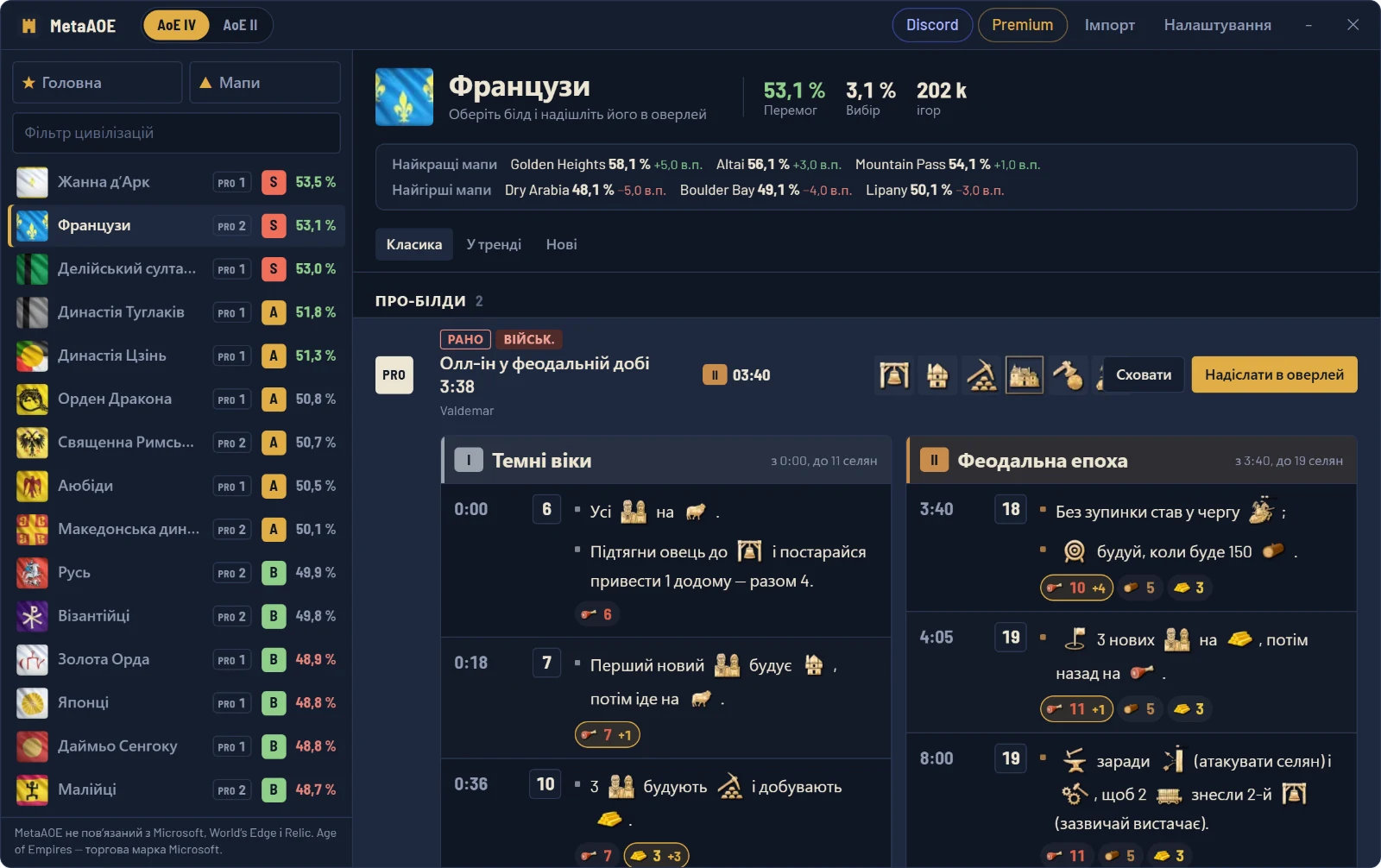1381x868 pixels.
Task: Click the lumber axe icon in build header
Action: coord(1069,375)
